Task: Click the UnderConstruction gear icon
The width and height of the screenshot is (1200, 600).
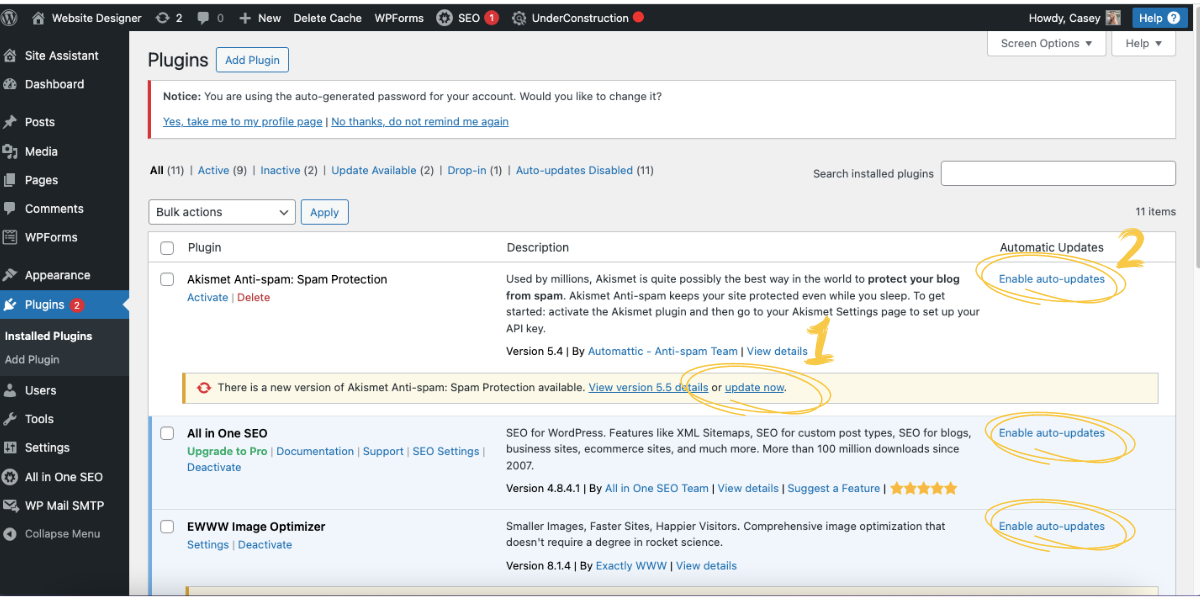Action: coord(519,18)
